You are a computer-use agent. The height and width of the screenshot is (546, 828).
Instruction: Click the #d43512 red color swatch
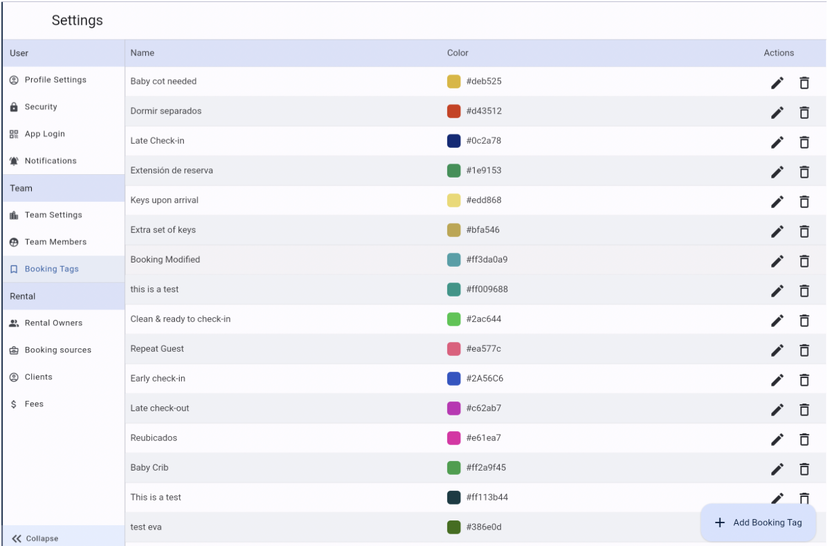click(x=454, y=111)
